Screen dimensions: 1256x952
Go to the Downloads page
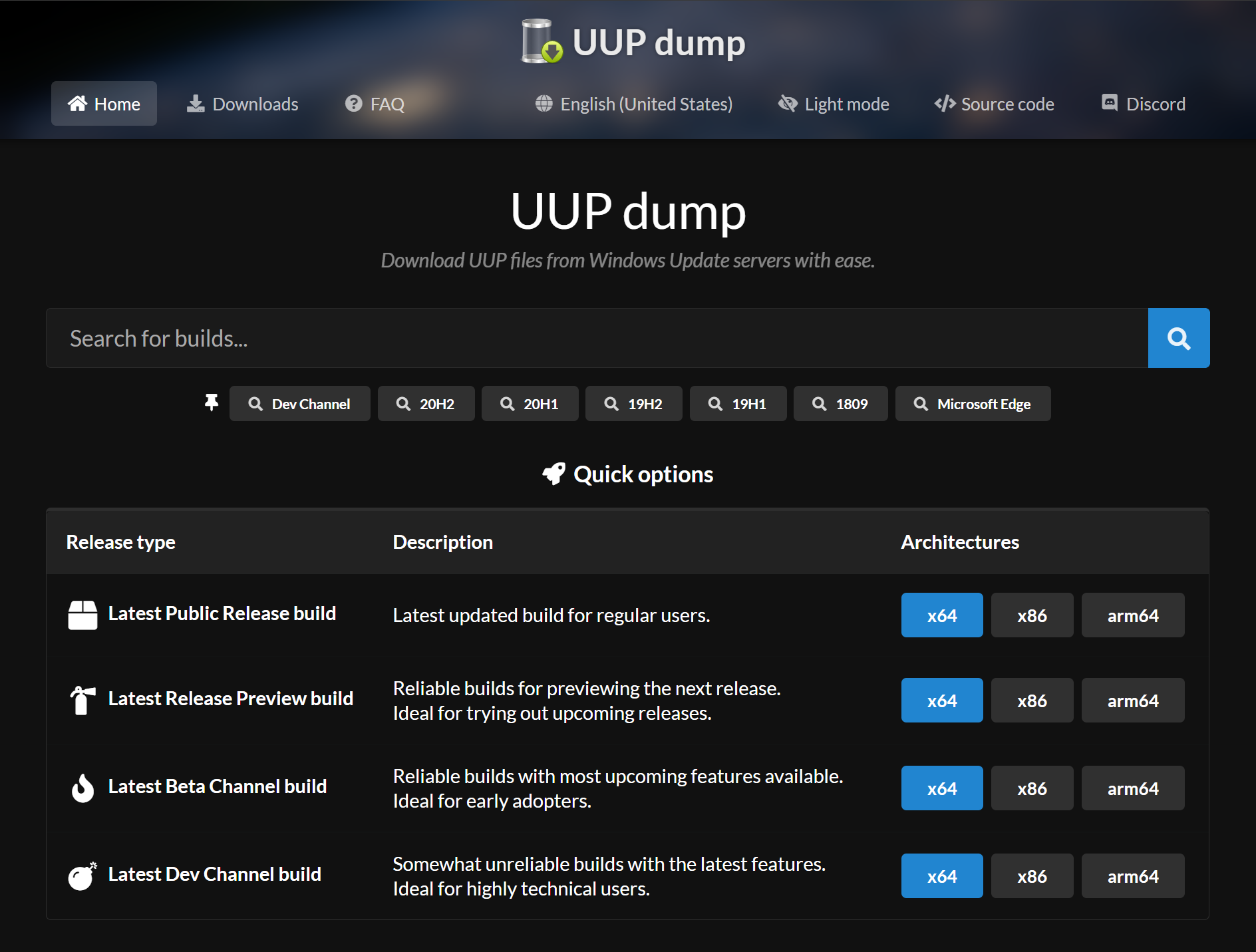coord(242,104)
